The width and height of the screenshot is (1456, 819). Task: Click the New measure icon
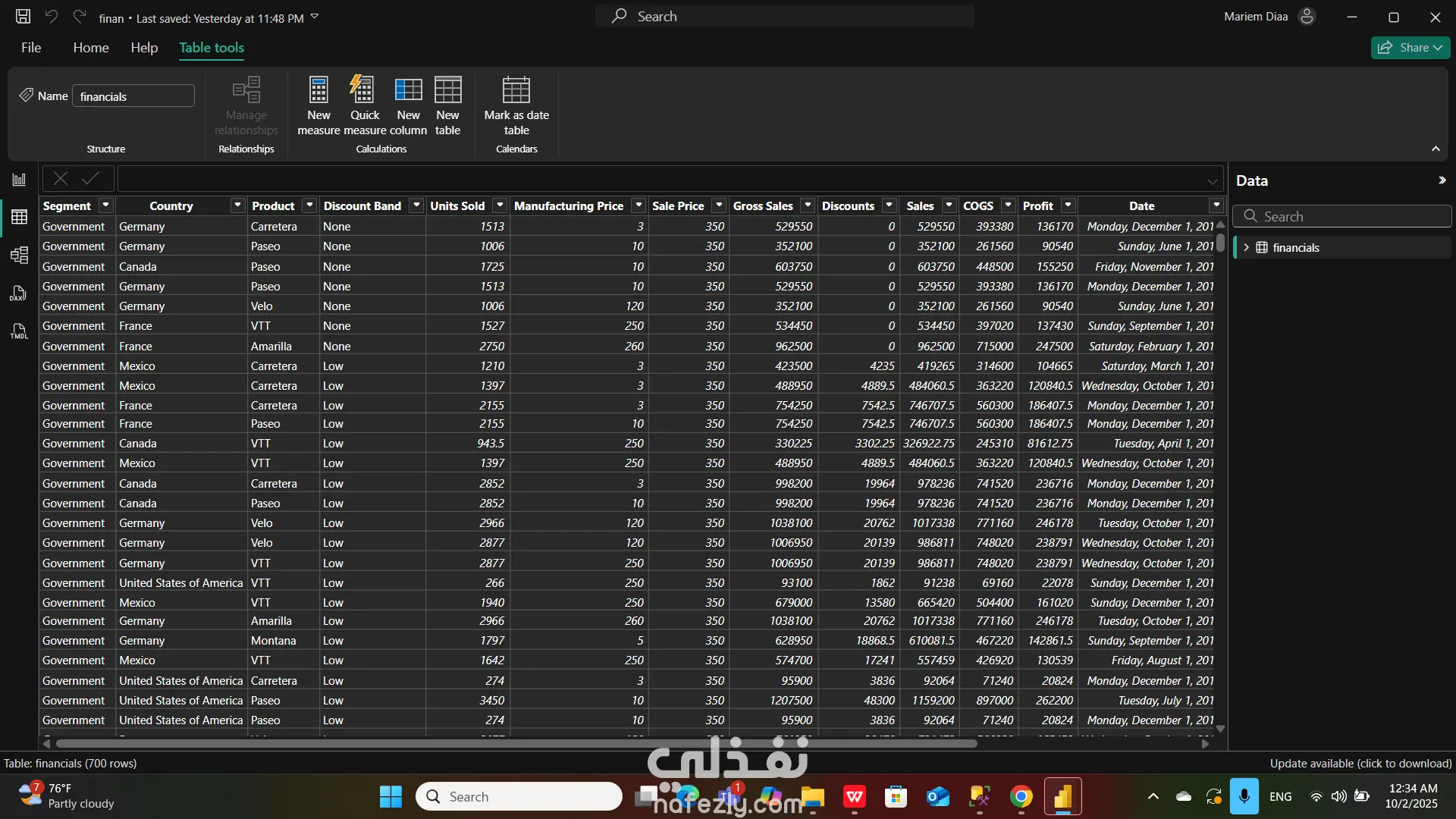[318, 91]
